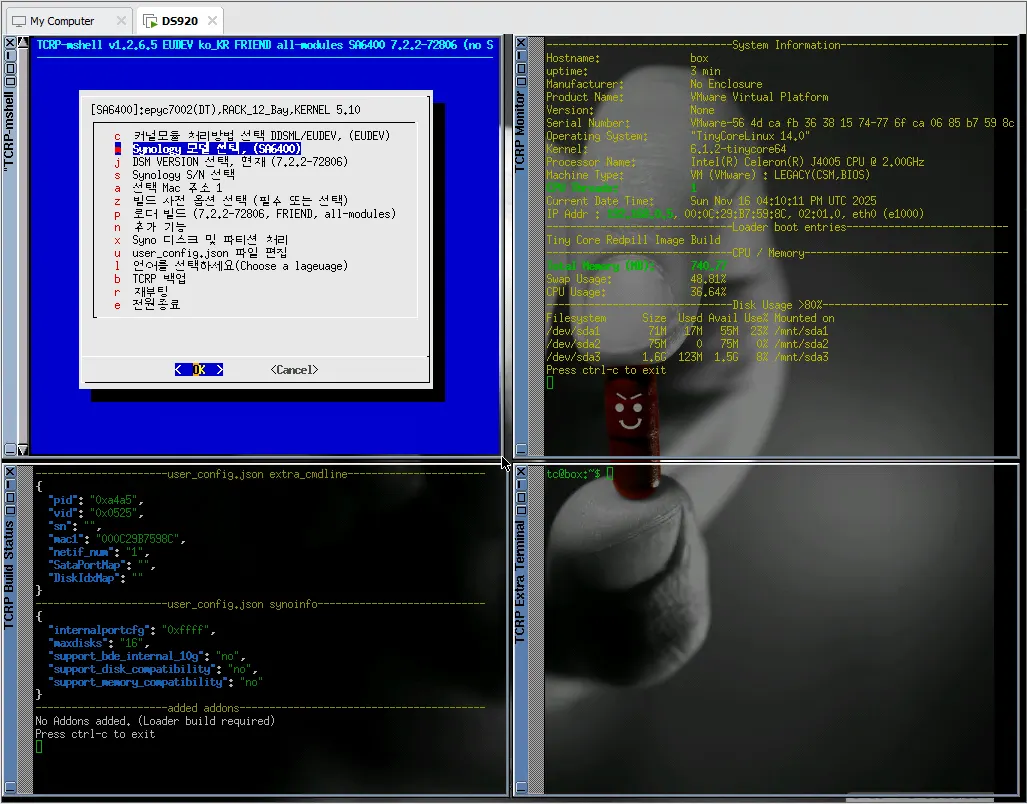The height and width of the screenshot is (804, 1027).
Task: Maximize the TCRP Build Status window horizontally
Action: tap(10, 510)
